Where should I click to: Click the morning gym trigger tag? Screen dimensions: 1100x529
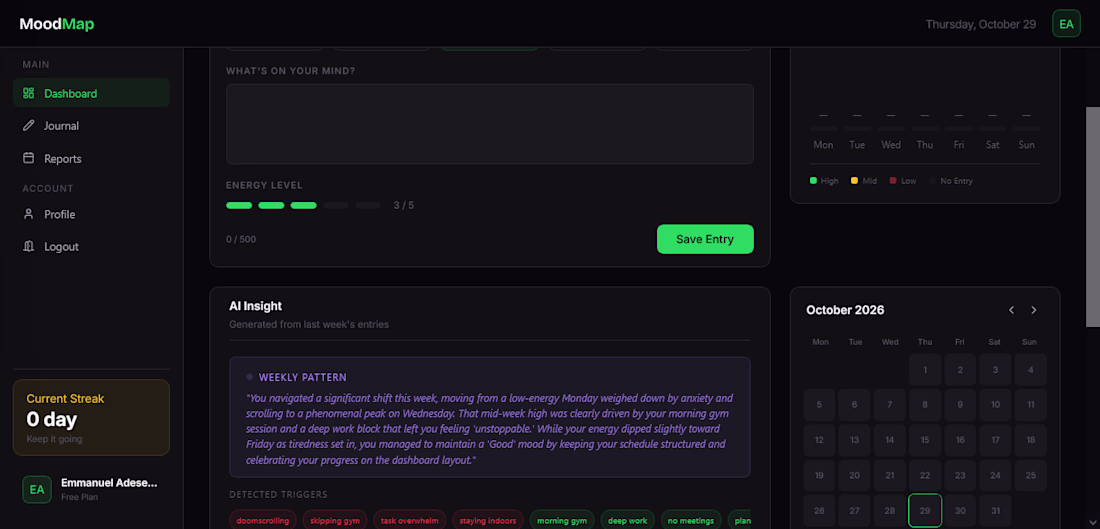point(562,521)
